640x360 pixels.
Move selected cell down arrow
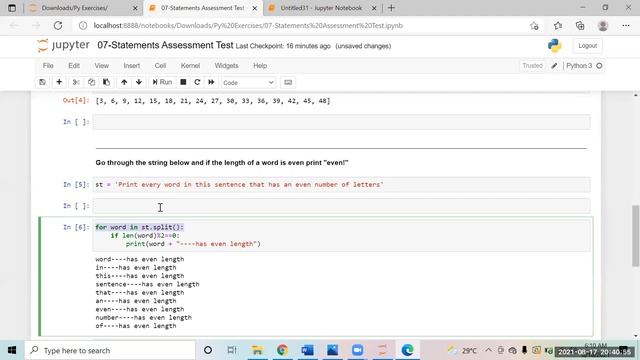point(139,82)
